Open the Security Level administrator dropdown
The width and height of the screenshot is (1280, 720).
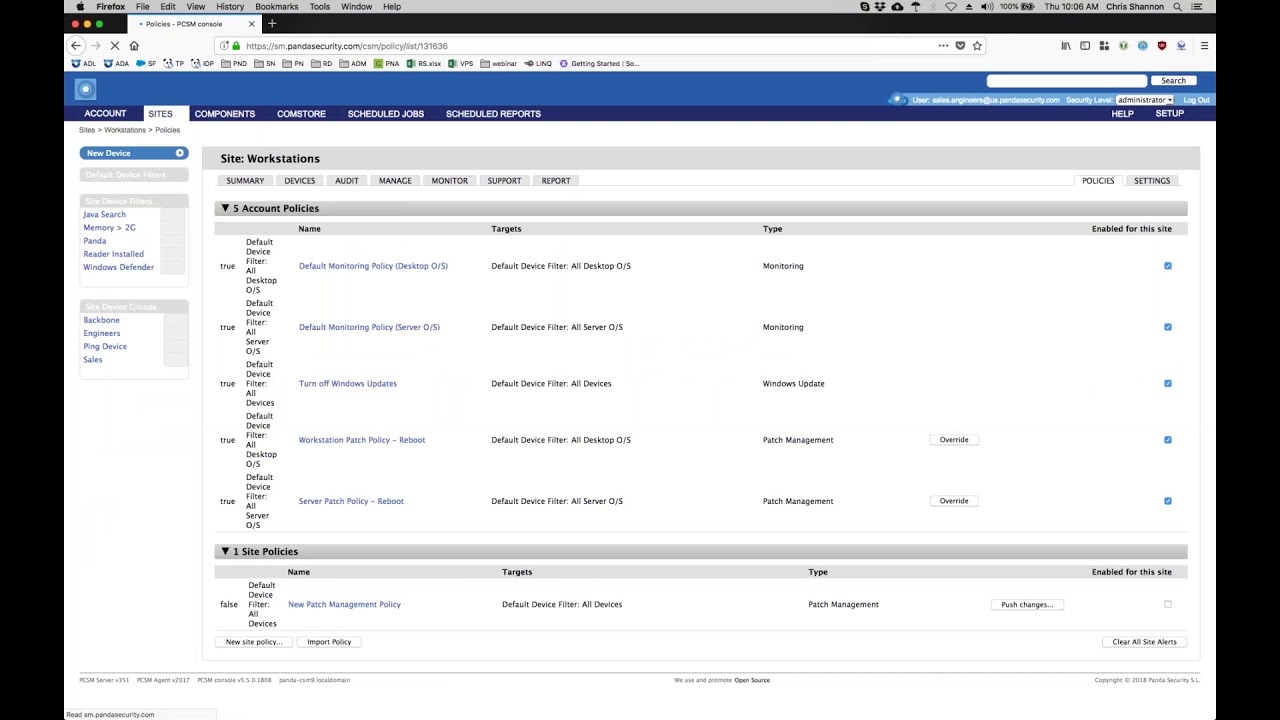[x=1143, y=99]
